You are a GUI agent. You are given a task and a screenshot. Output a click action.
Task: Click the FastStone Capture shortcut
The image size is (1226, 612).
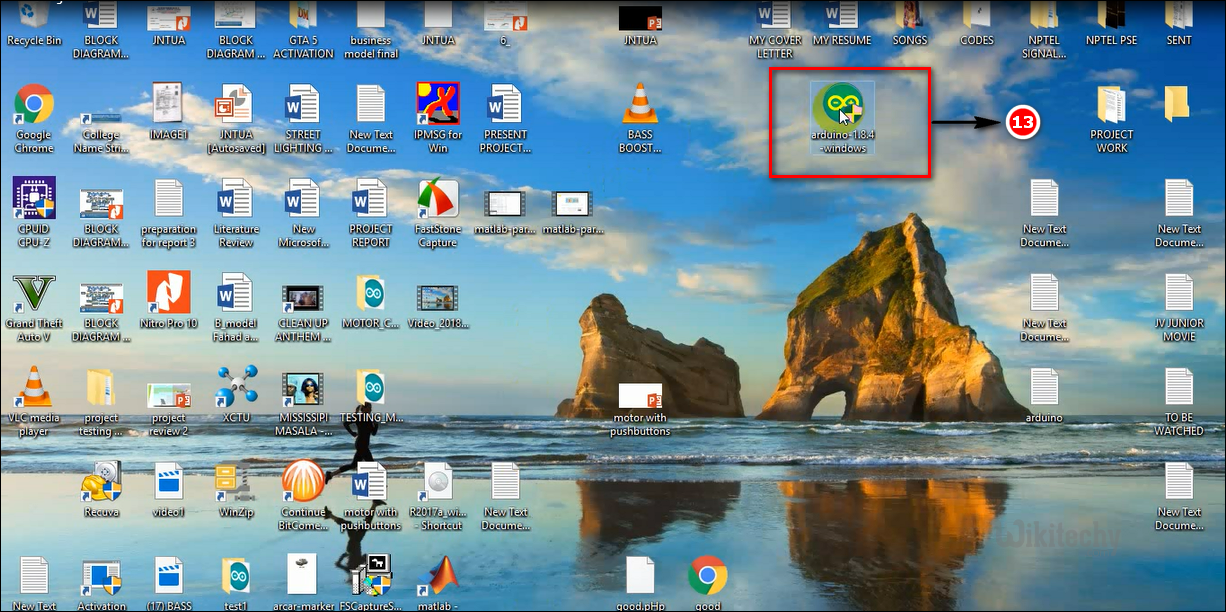click(437, 199)
